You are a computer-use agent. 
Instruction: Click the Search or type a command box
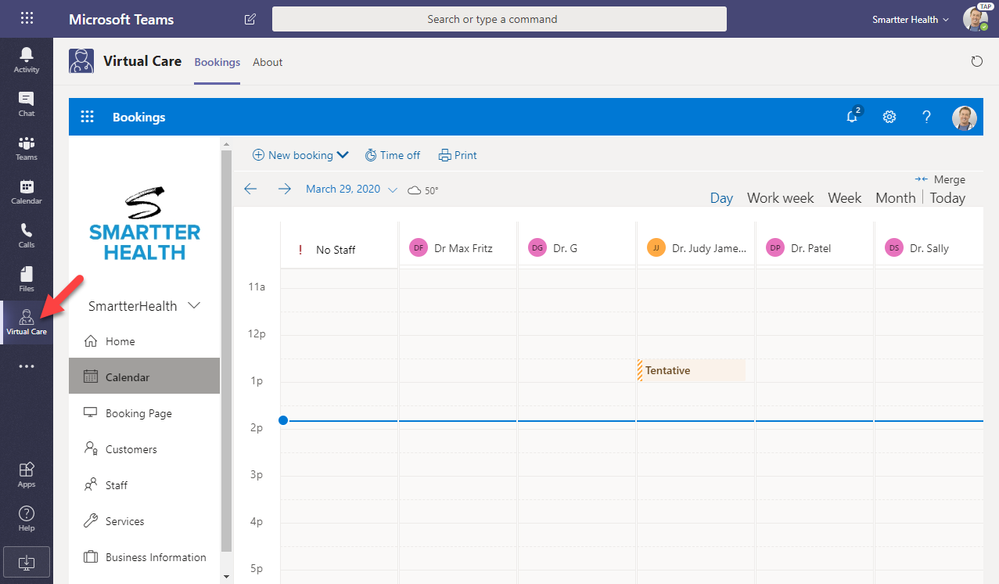[499, 19]
